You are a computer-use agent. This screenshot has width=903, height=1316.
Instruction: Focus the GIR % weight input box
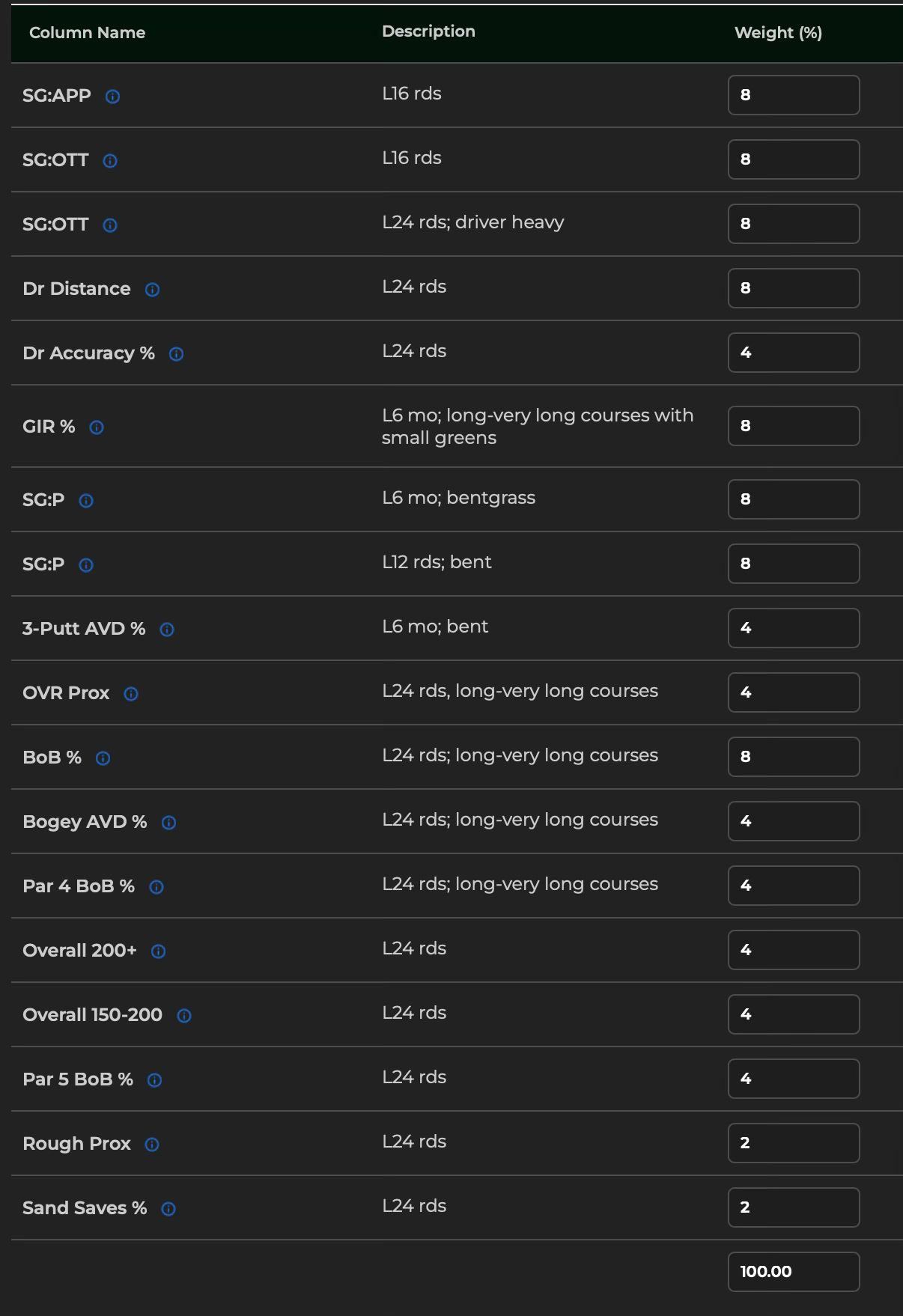[794, 426]
